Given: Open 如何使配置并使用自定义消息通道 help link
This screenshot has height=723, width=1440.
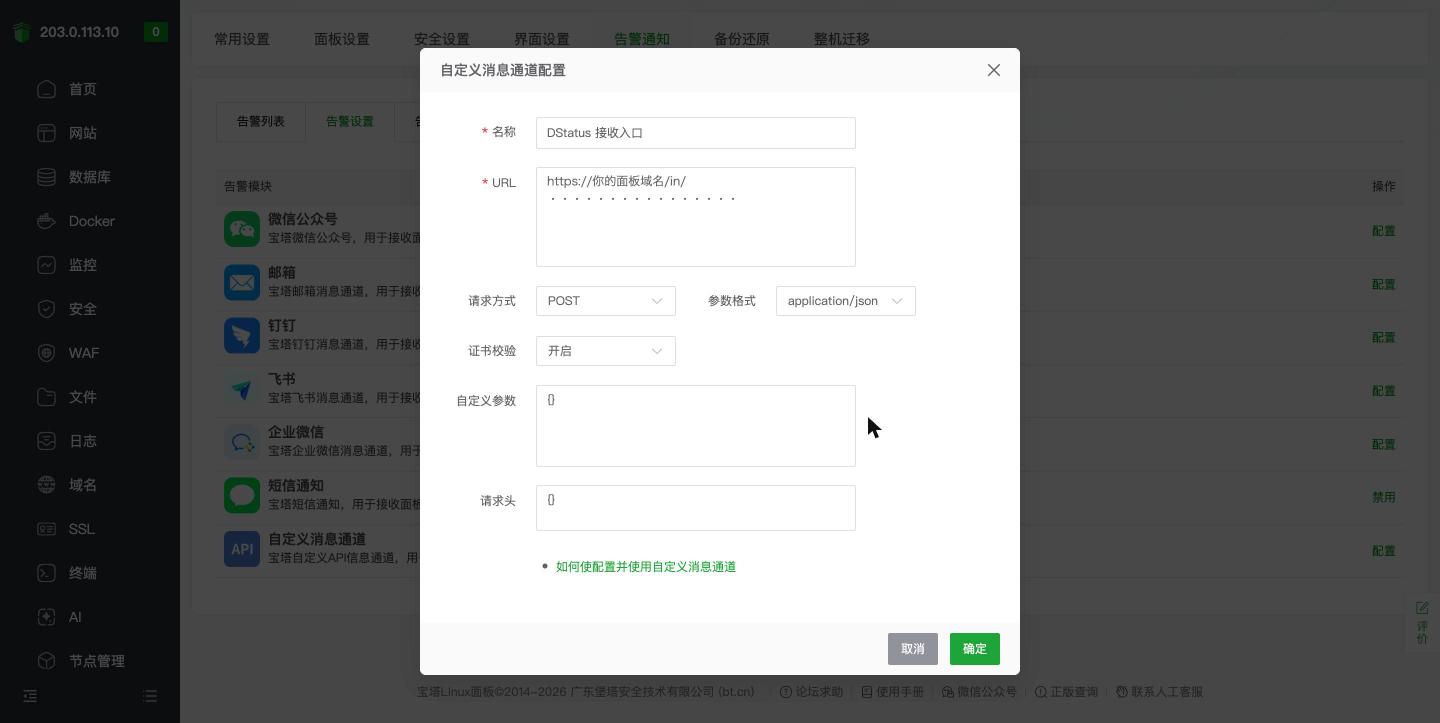Looking at the screenshot, I should pos(646,567).
